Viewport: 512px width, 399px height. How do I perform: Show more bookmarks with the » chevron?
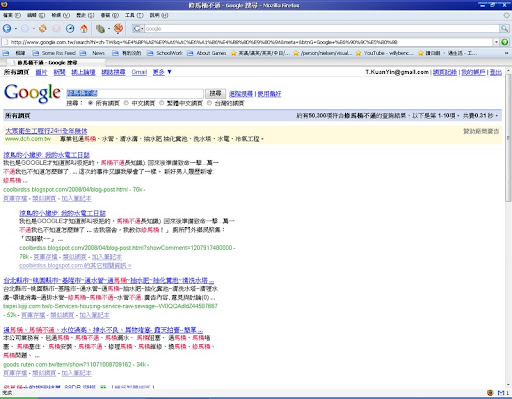click(x=506, y=53)
